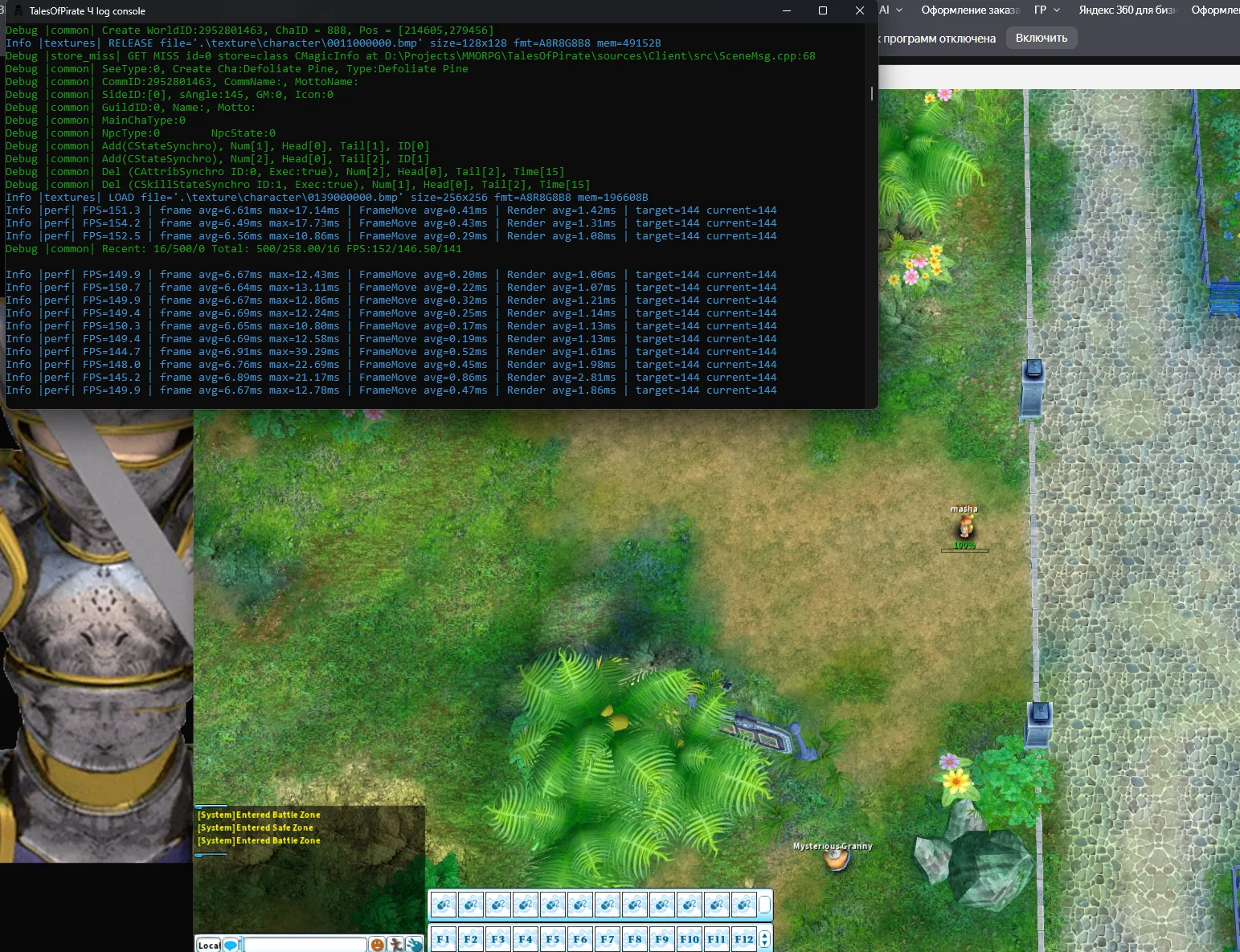The width and height of the screenshot is (1240, 952).
Task: Click the F1 hotkey slot
Action: click(444, 938)
